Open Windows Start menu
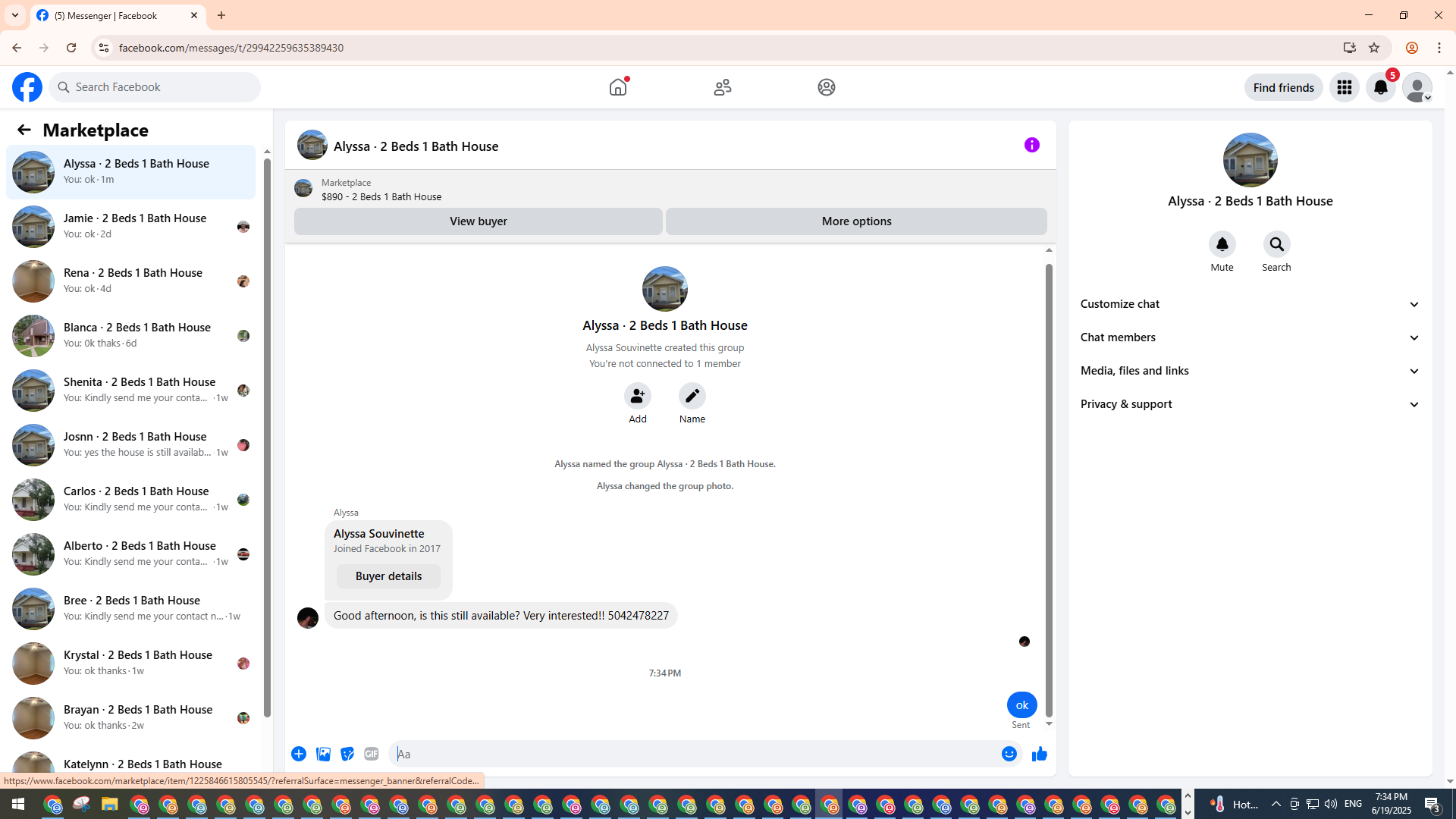This screenshot has height=819, width=1456. click(x=18, y=804)
